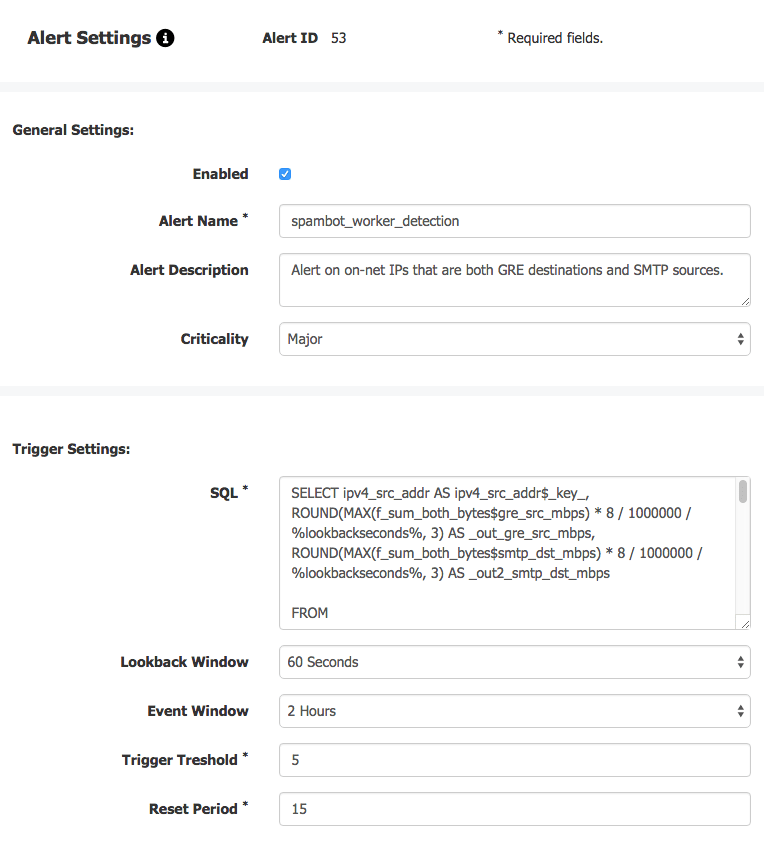Click the Alert Settings info icon
Image resolution: width=764 pixels, height=845 pixels.
tap(165, 38)
